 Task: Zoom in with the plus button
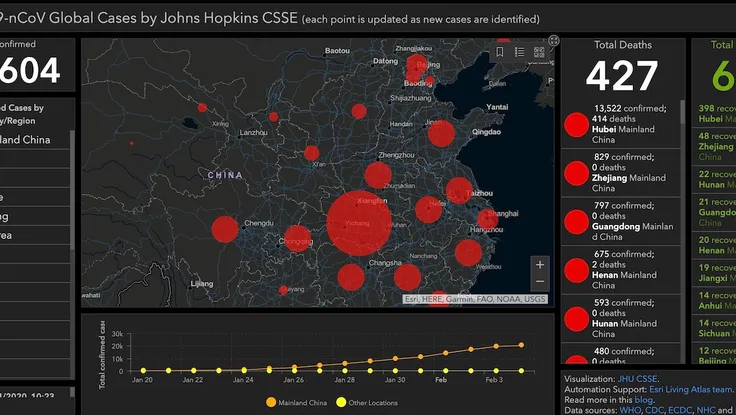click(540, 265)
